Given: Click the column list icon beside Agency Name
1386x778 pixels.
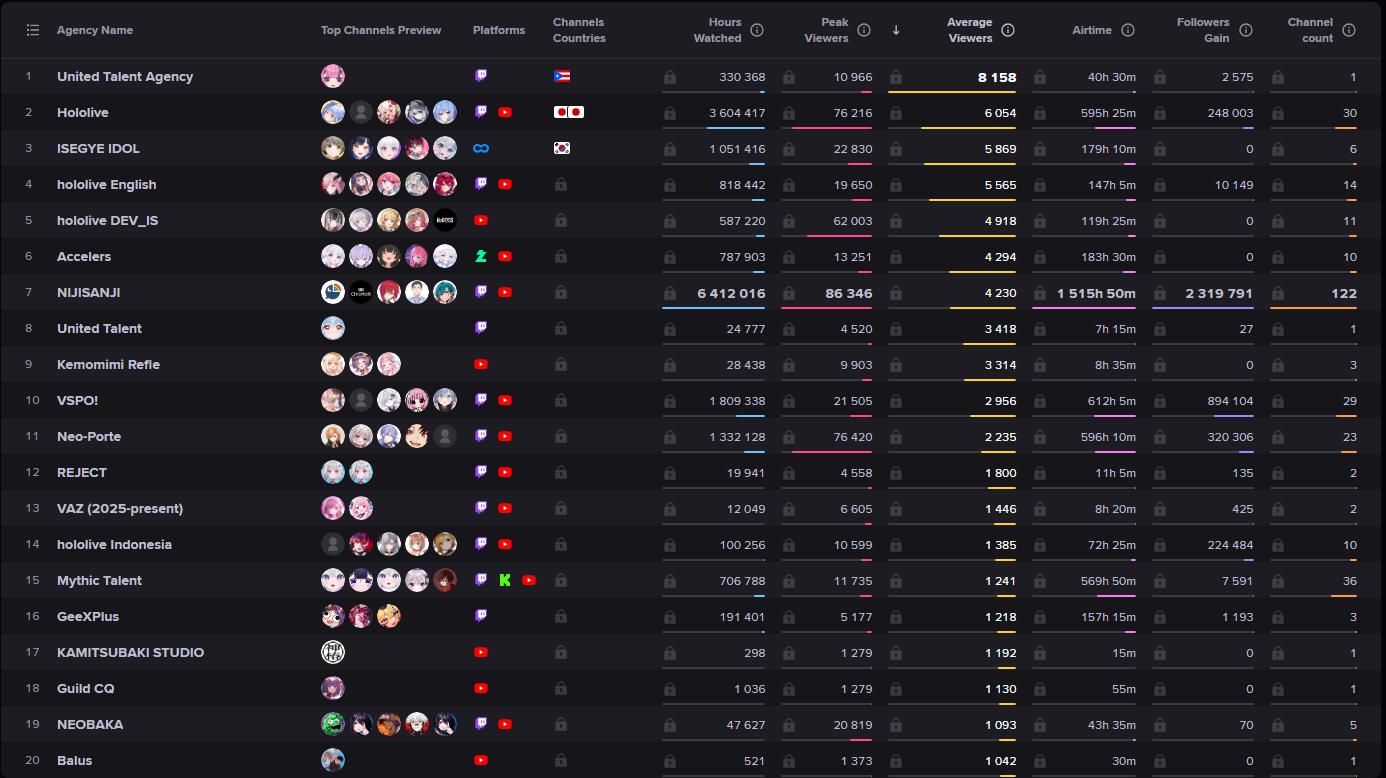Looking at the screenshot, I should tap(33, 30).
